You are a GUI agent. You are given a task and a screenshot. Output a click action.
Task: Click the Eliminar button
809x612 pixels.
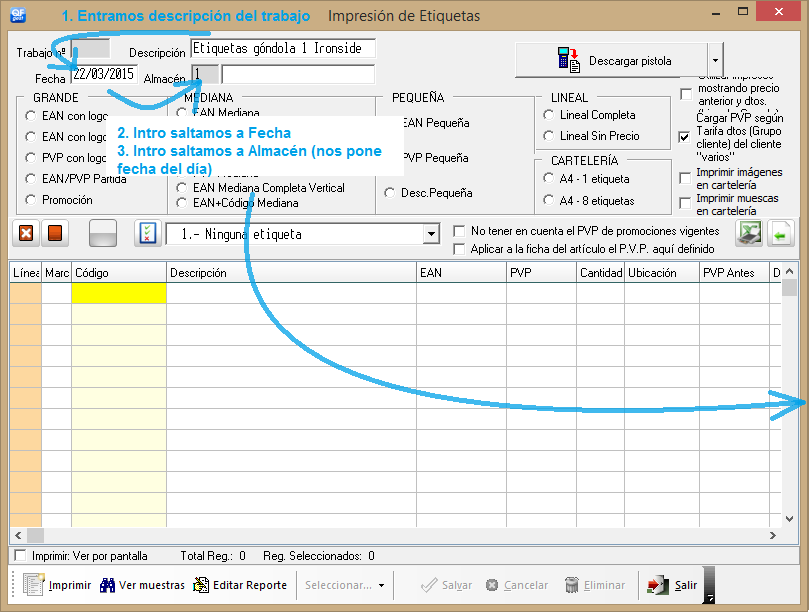coord(595,585)
